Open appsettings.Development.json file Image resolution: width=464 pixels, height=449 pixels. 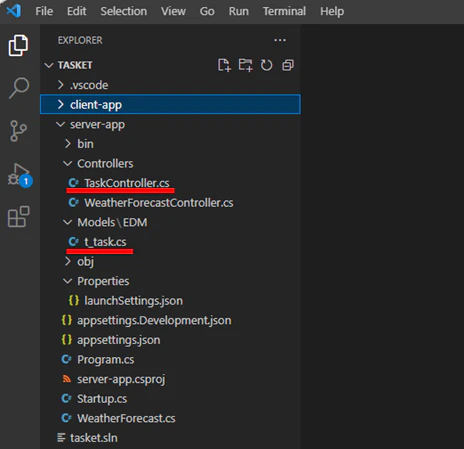point(154,320)
